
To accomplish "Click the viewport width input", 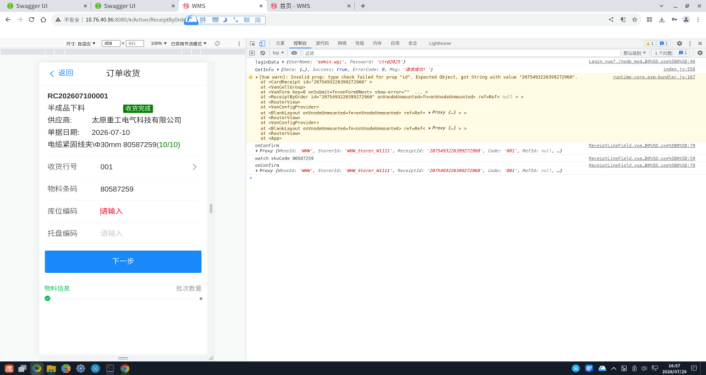I will coord(110,43).
